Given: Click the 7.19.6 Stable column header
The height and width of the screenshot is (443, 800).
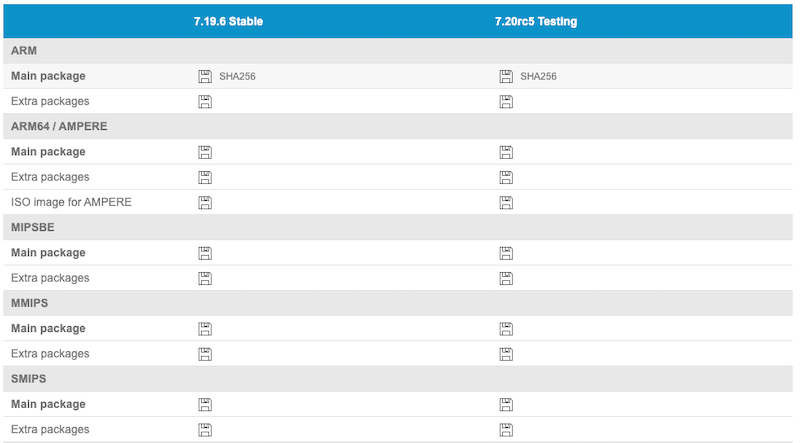Looking at the screenshot, I should [228, 21].
